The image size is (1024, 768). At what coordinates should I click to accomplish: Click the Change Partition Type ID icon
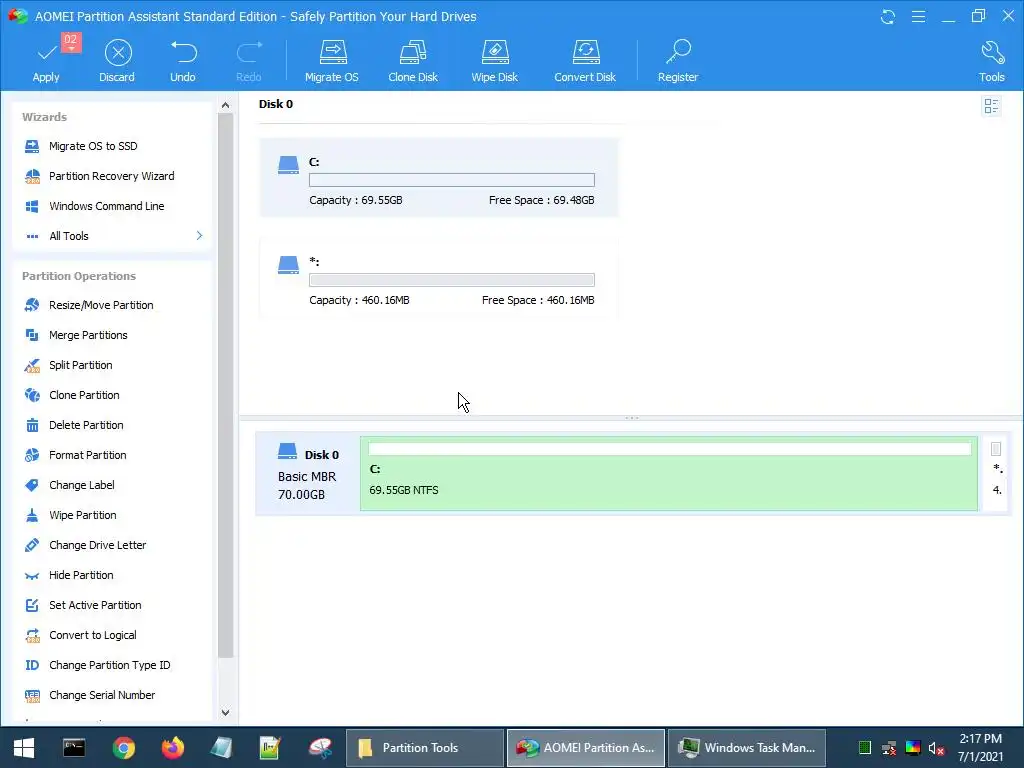32,665
